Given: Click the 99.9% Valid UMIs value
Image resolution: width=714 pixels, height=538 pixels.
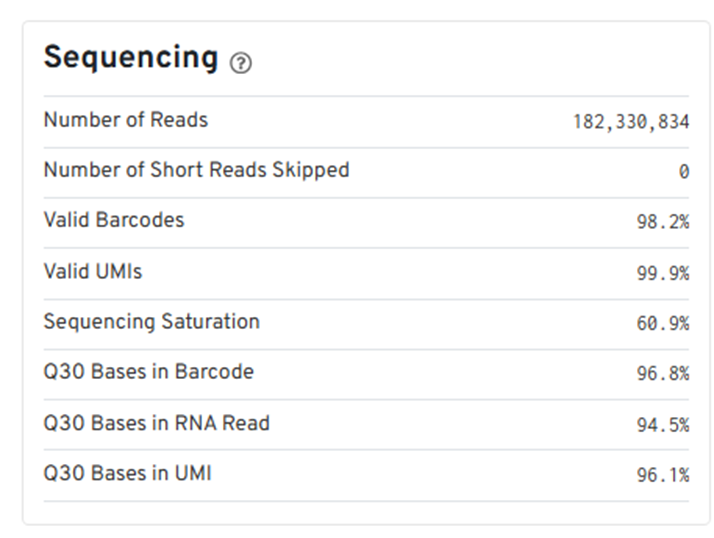Looking at the screenshot, I should click(x=662, y=273).
